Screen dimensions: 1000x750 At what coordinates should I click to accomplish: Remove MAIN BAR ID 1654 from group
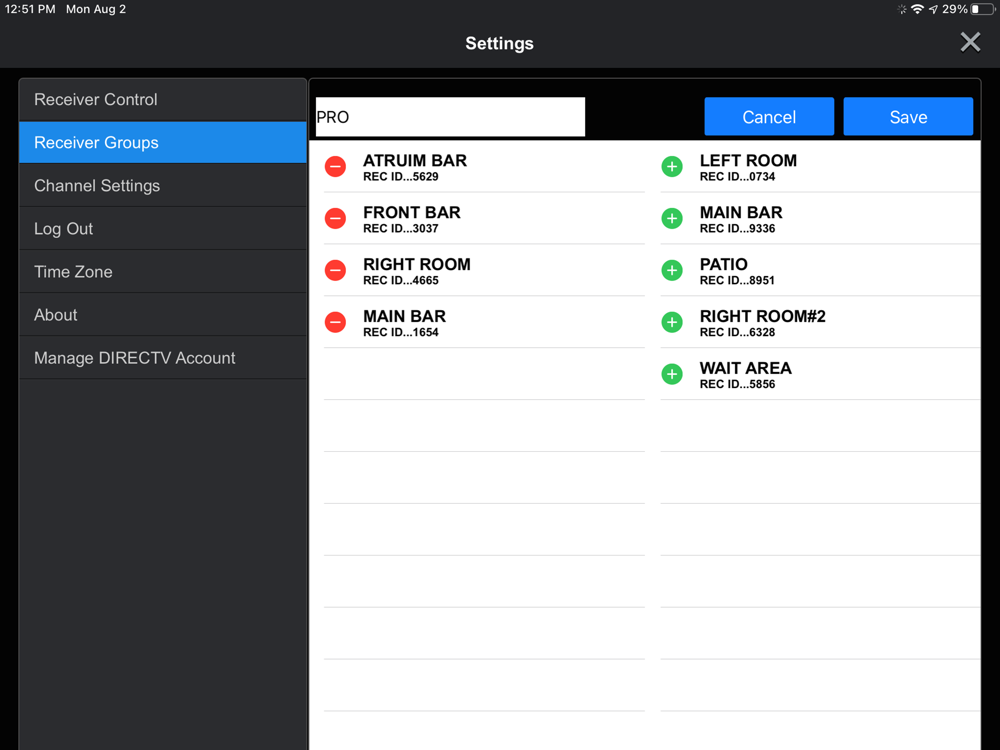[335, 323]
